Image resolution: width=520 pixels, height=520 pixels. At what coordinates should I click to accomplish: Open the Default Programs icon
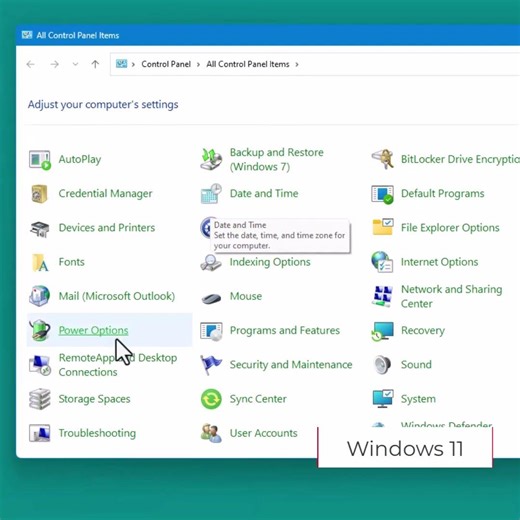[382, 194]
